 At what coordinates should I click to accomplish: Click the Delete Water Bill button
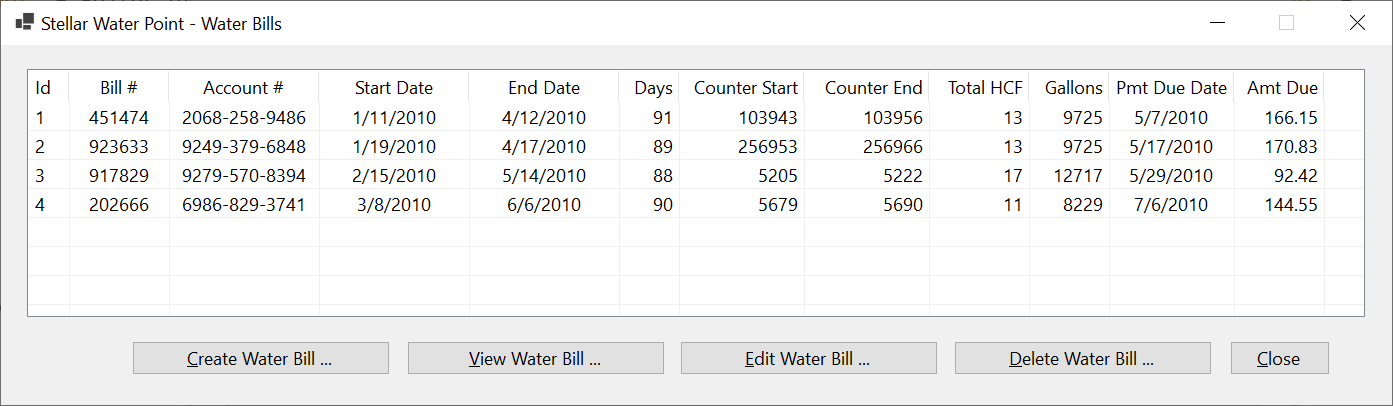tap(1082, 358)
